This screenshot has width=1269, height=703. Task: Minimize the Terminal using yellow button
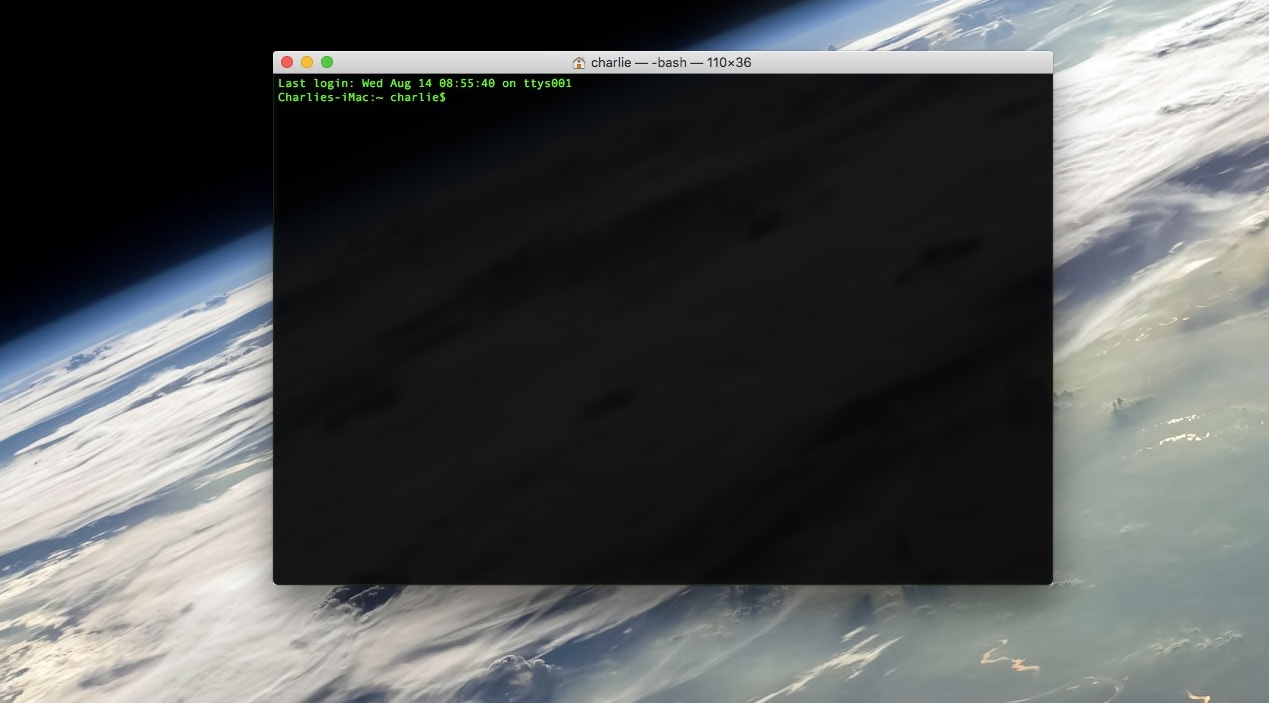[307, 62]
